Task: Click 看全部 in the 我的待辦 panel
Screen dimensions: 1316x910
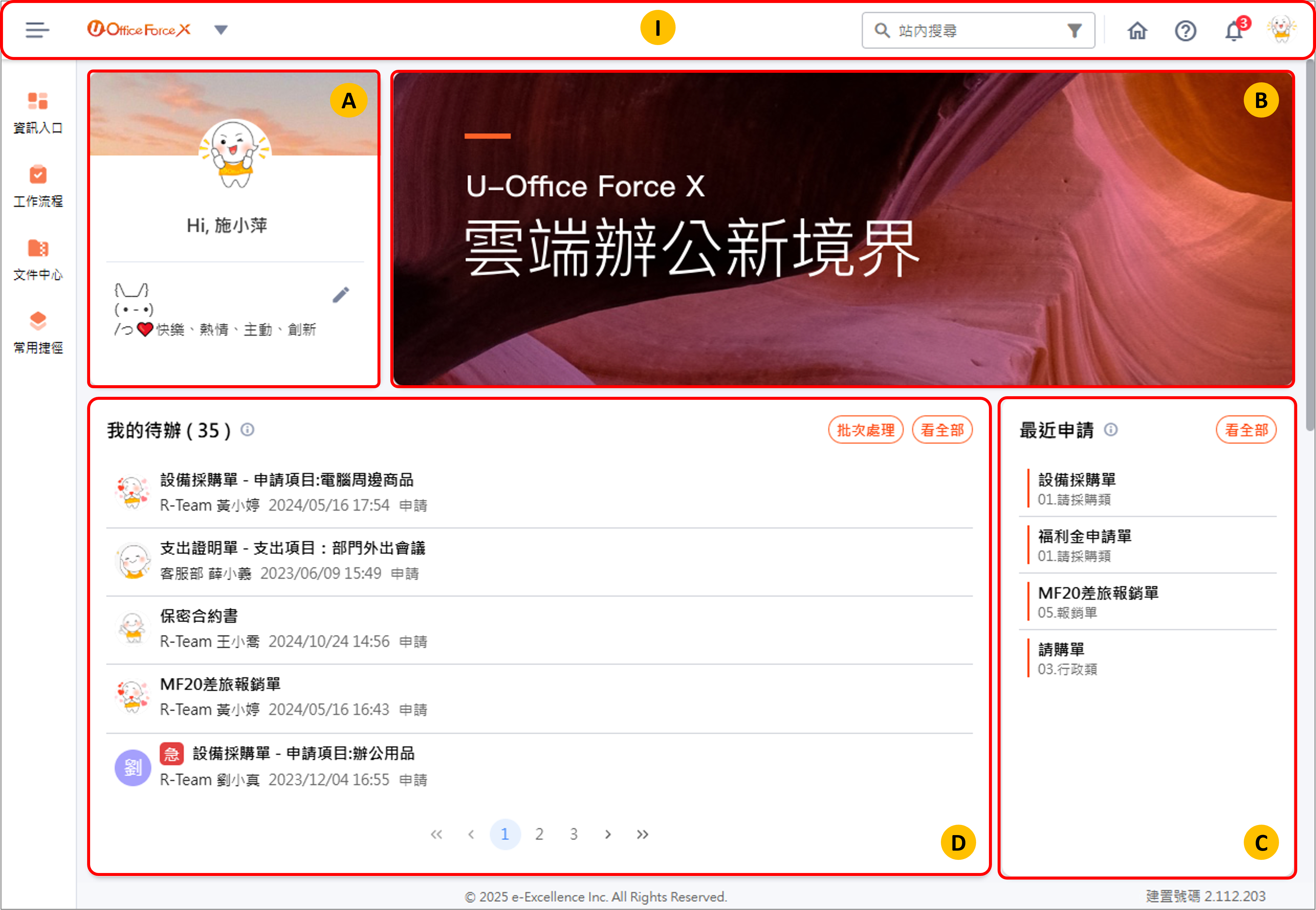Action: pyautogui.click(x=942, y=430)
